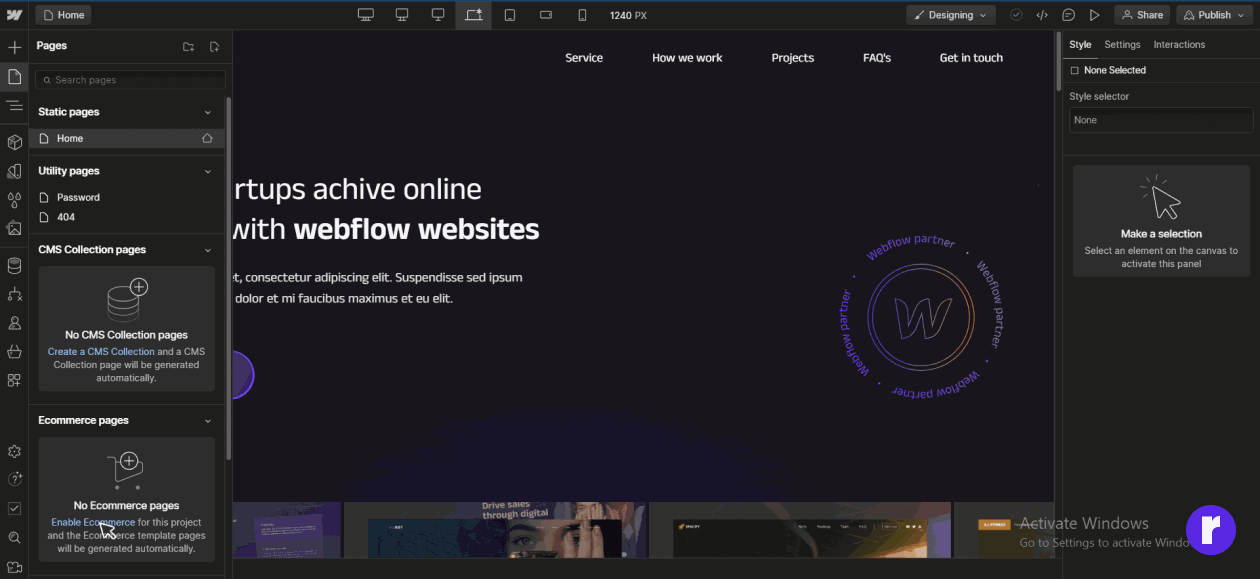Open the code export icon

pos(1042,15)
